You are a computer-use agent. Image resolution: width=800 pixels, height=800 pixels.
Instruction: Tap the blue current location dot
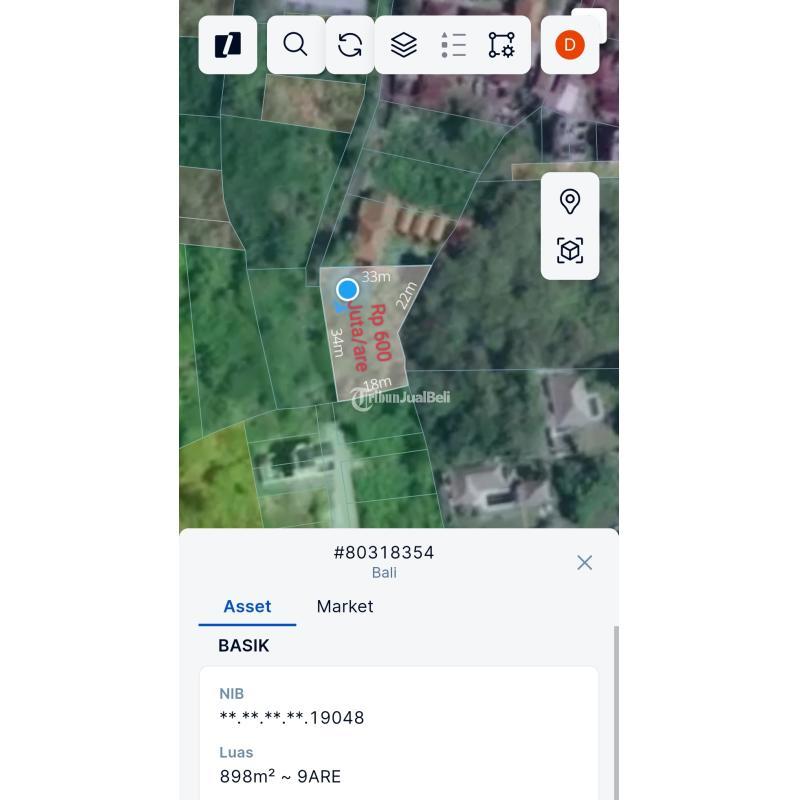(x=347, y=289)
